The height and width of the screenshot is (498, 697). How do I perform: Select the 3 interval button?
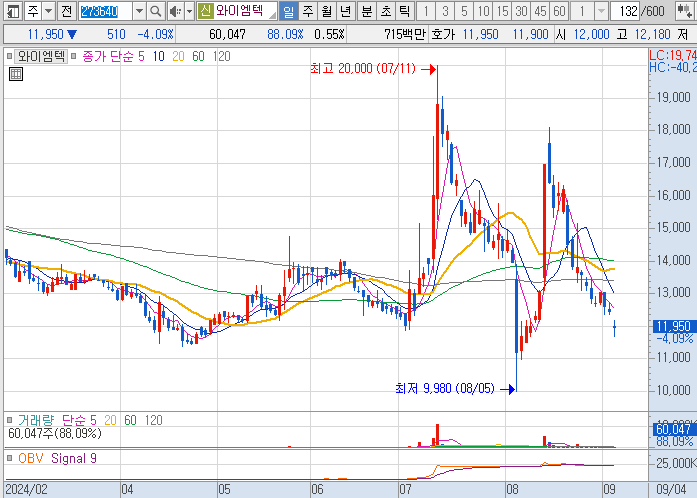point(445,11)
